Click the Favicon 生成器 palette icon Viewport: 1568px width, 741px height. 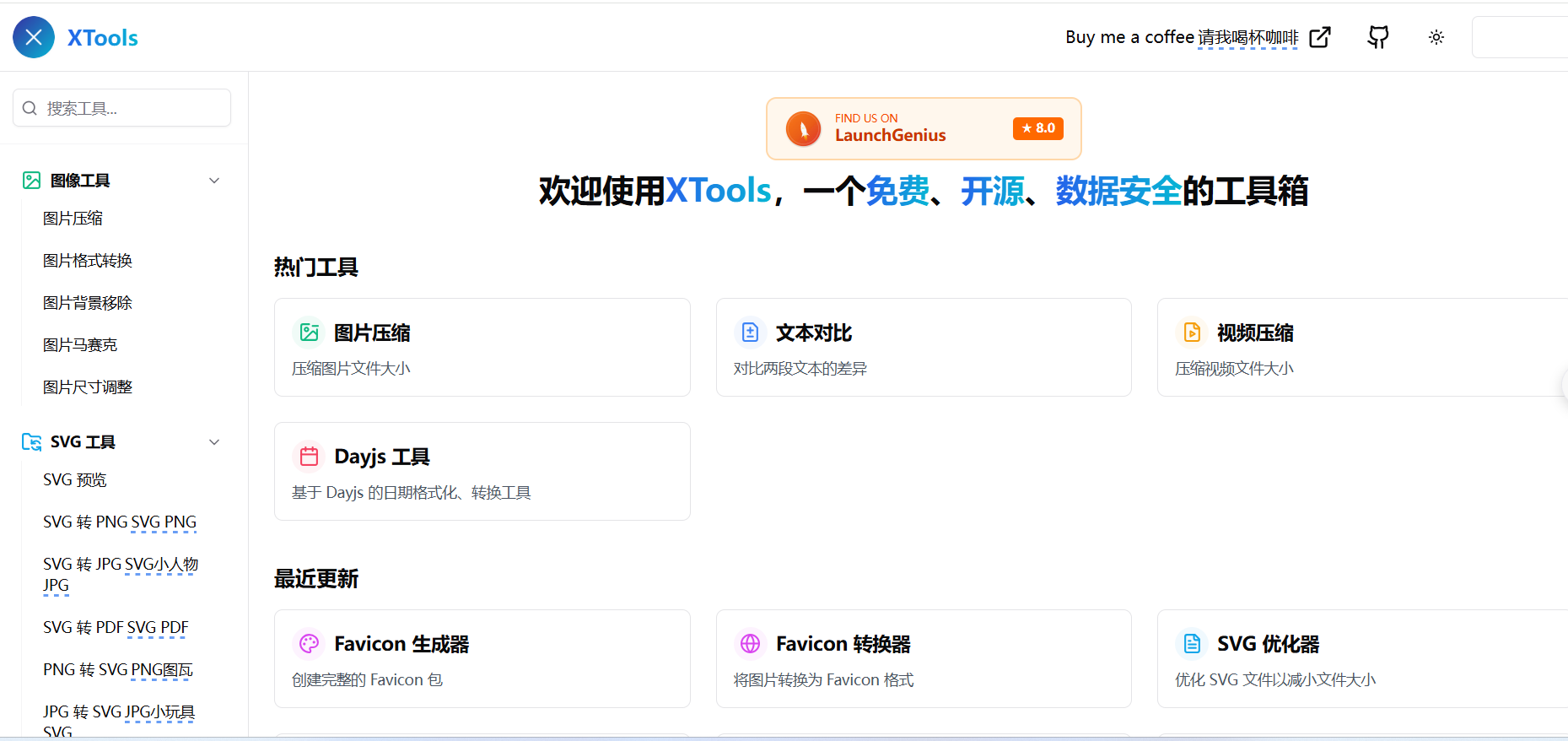click(x=310, y=644)
